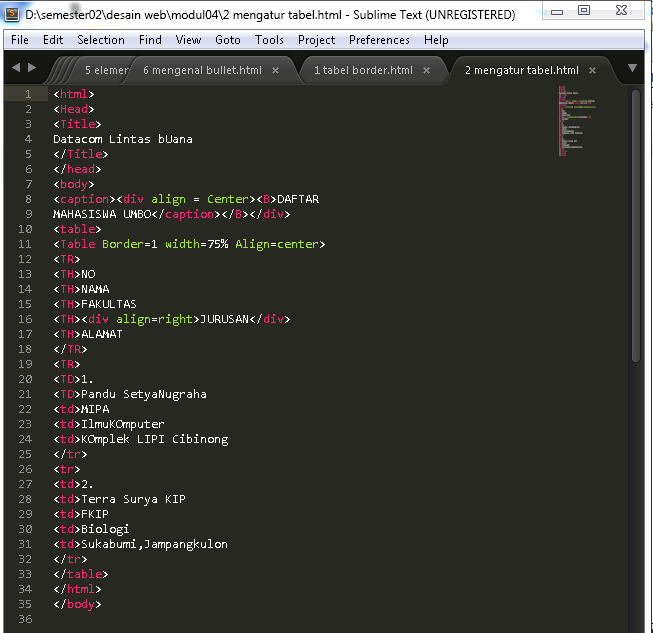Open the Tools menu
This screenshot has height=633, width=653.
pos(269,40)
